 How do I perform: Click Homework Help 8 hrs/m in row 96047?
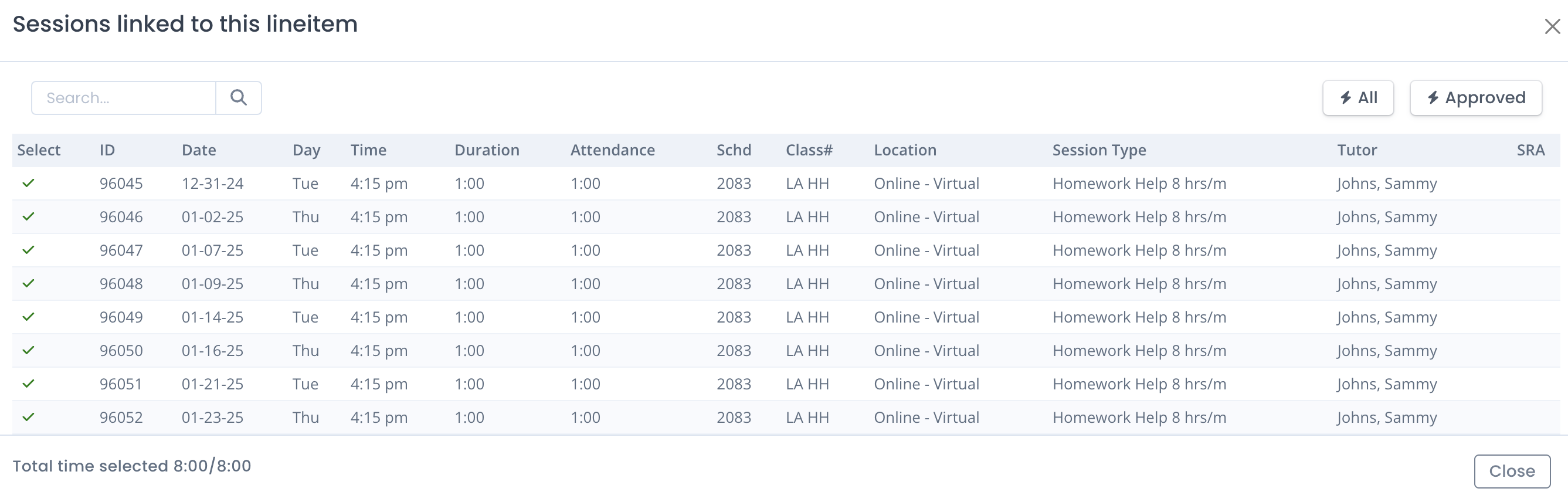pos(1139,250)
